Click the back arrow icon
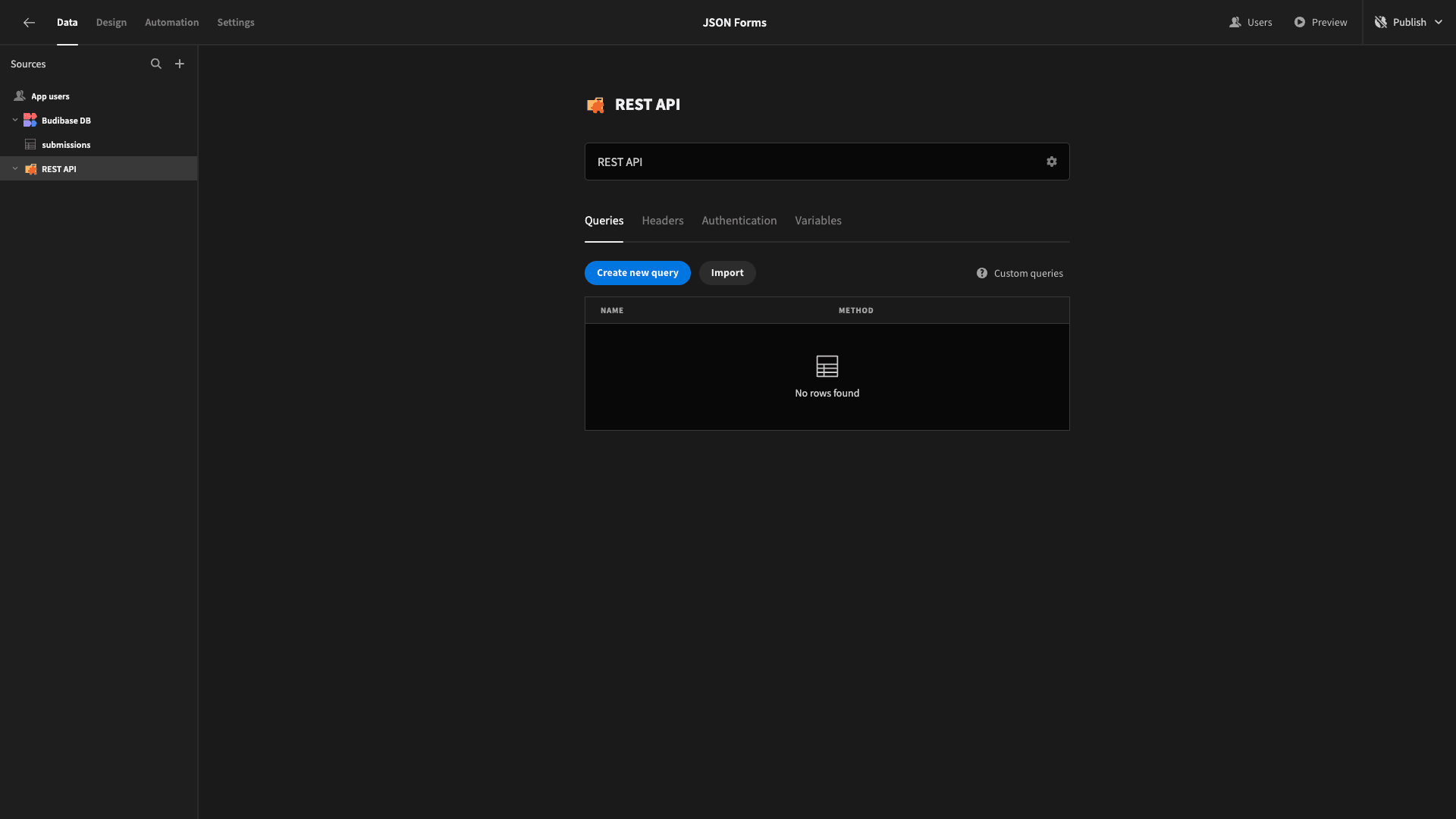The height and width of the screenshot is (819, 1456). click(x=29, y=23)
